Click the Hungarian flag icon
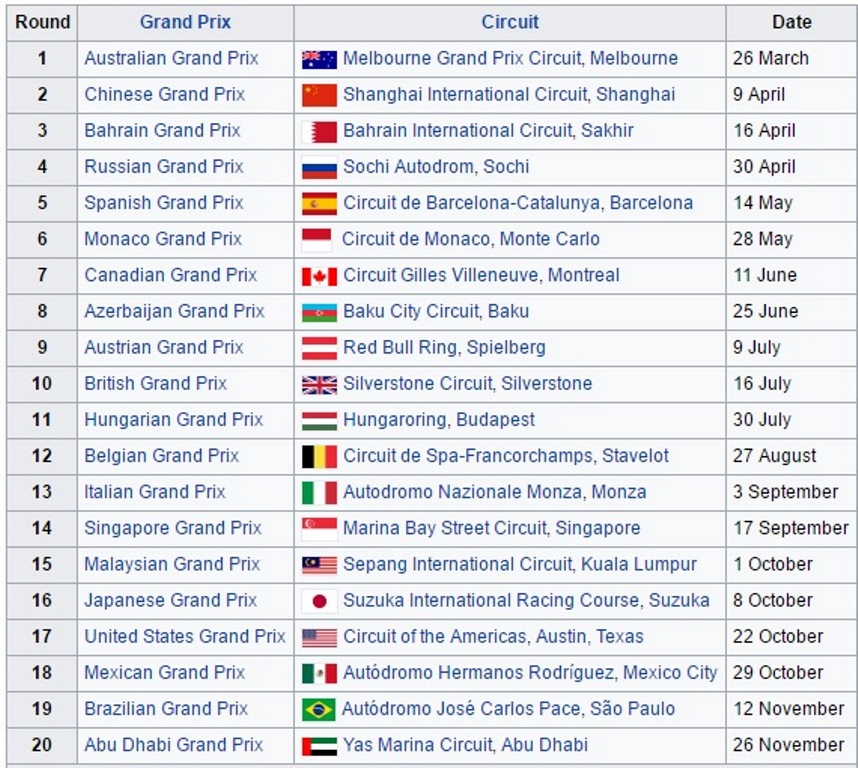This screenshot has height=768, width=858. click(319, 421)
